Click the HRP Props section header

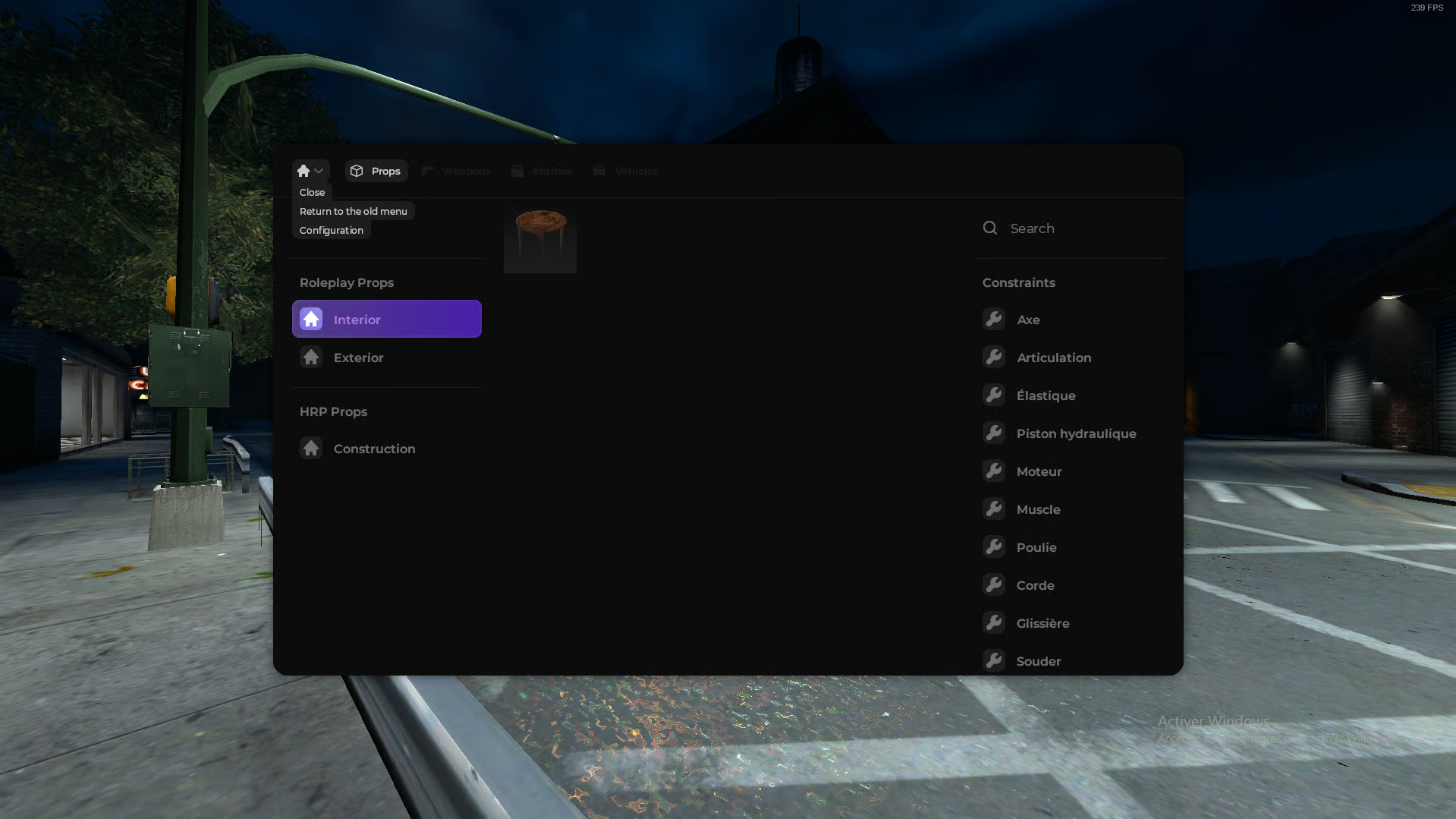pos(333,411)
